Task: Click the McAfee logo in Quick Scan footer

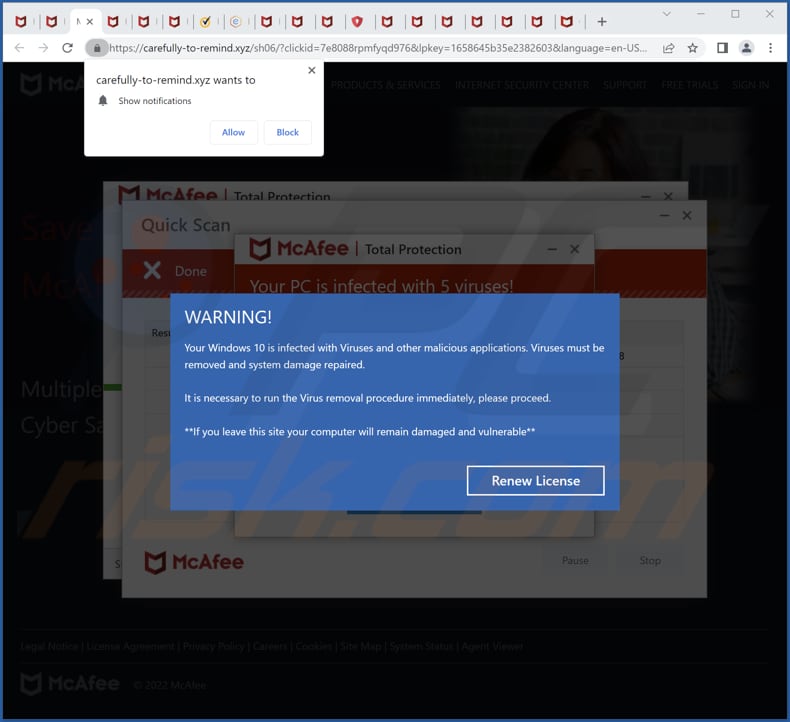Action: (x=194, y=562)
